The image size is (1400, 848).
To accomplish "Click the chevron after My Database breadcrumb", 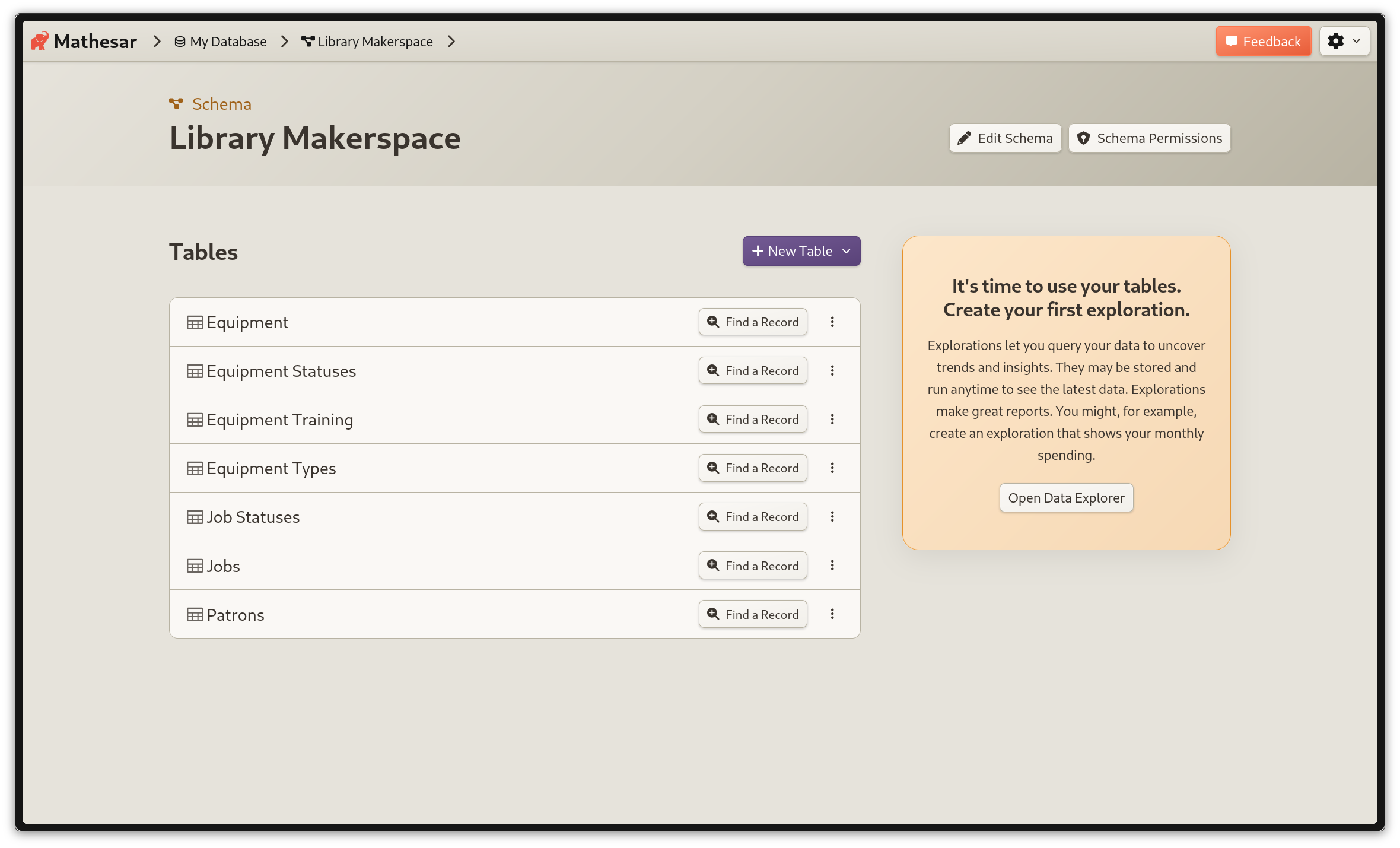I will [285, 41].
